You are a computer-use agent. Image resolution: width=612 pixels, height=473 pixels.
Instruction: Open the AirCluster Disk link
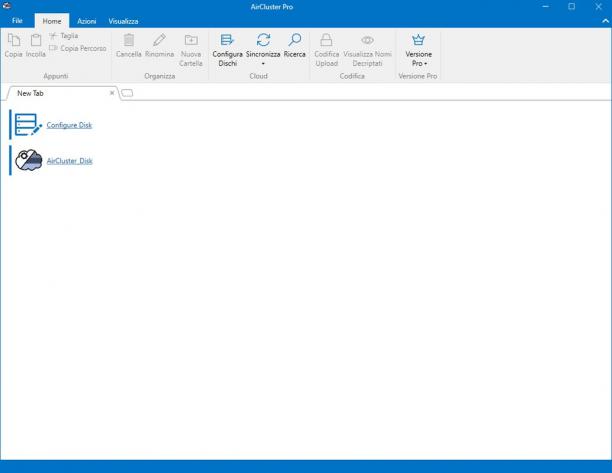69,161
